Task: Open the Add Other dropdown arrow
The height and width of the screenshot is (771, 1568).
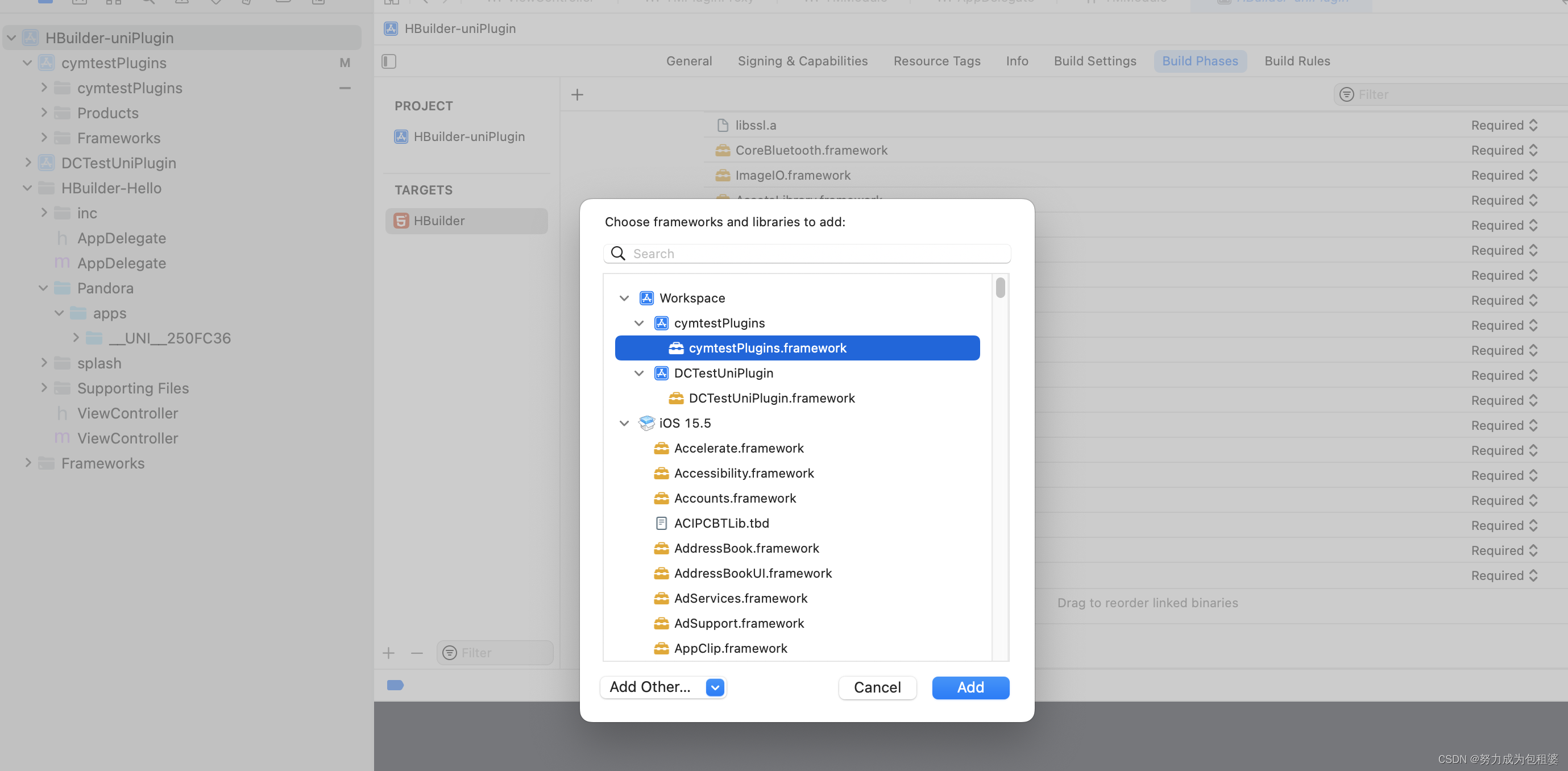Action: 715,687
